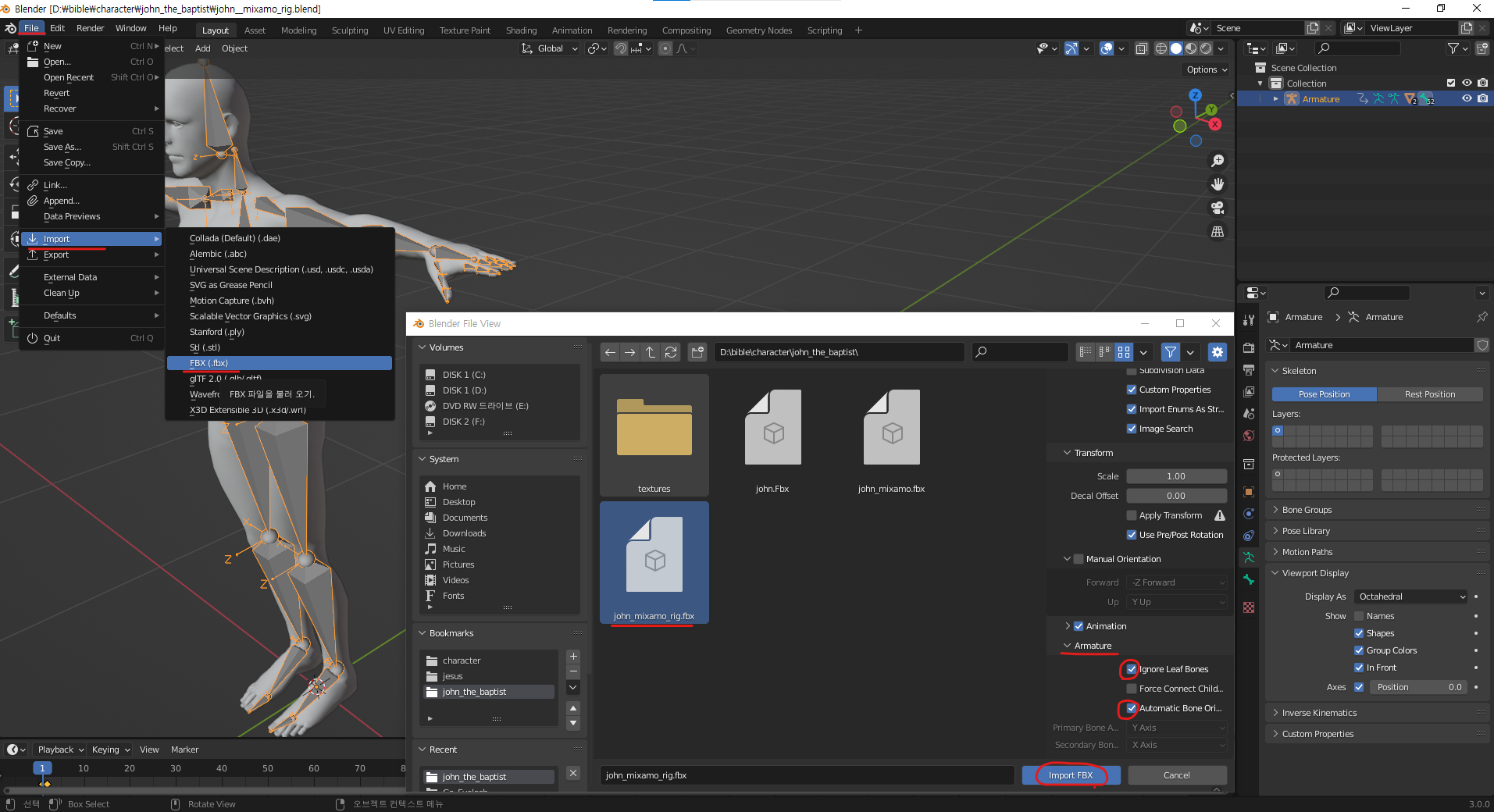Collapse the System panel

(423, 459)
